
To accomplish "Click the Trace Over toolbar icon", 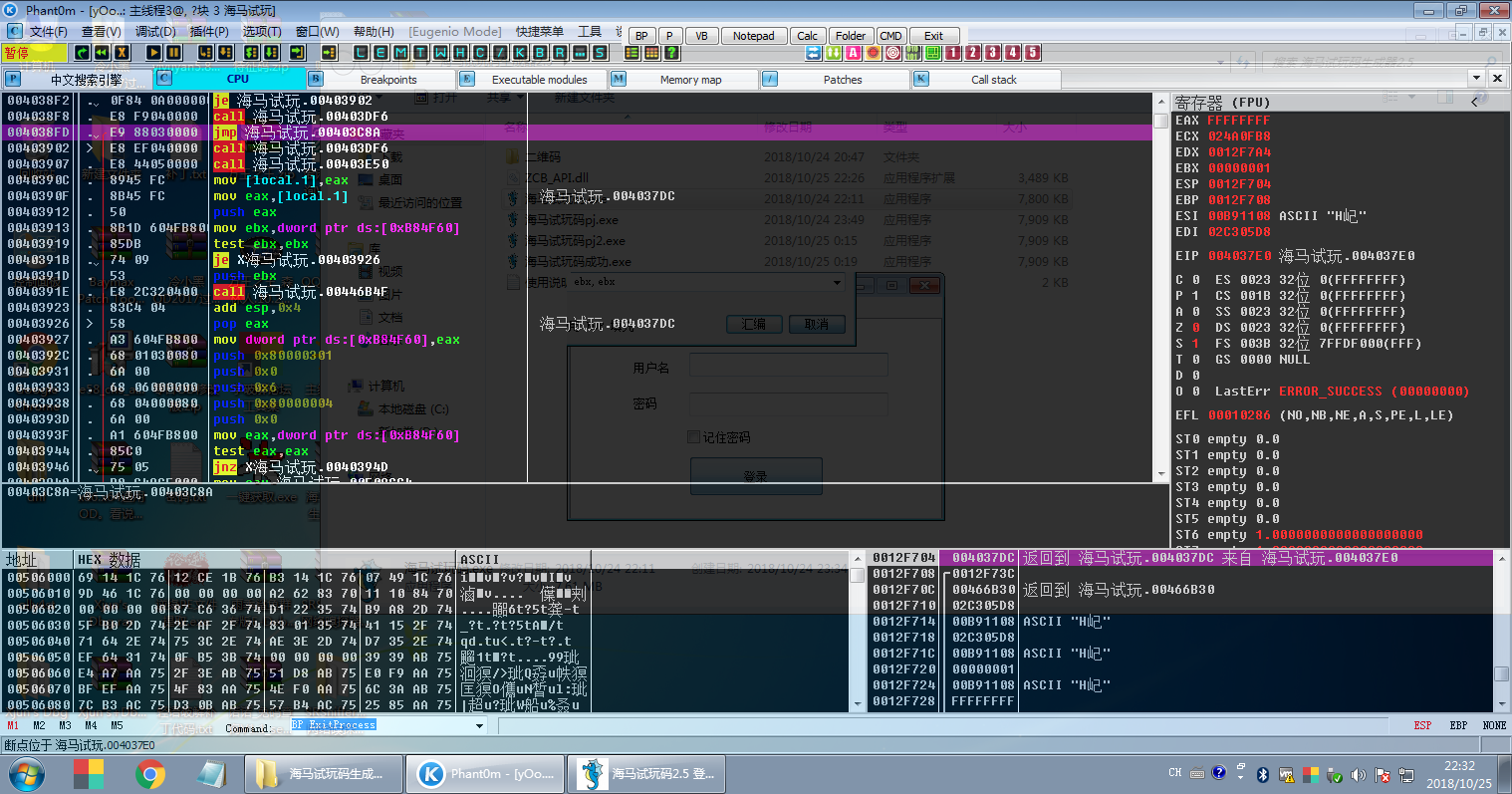I will pos(271,52).
